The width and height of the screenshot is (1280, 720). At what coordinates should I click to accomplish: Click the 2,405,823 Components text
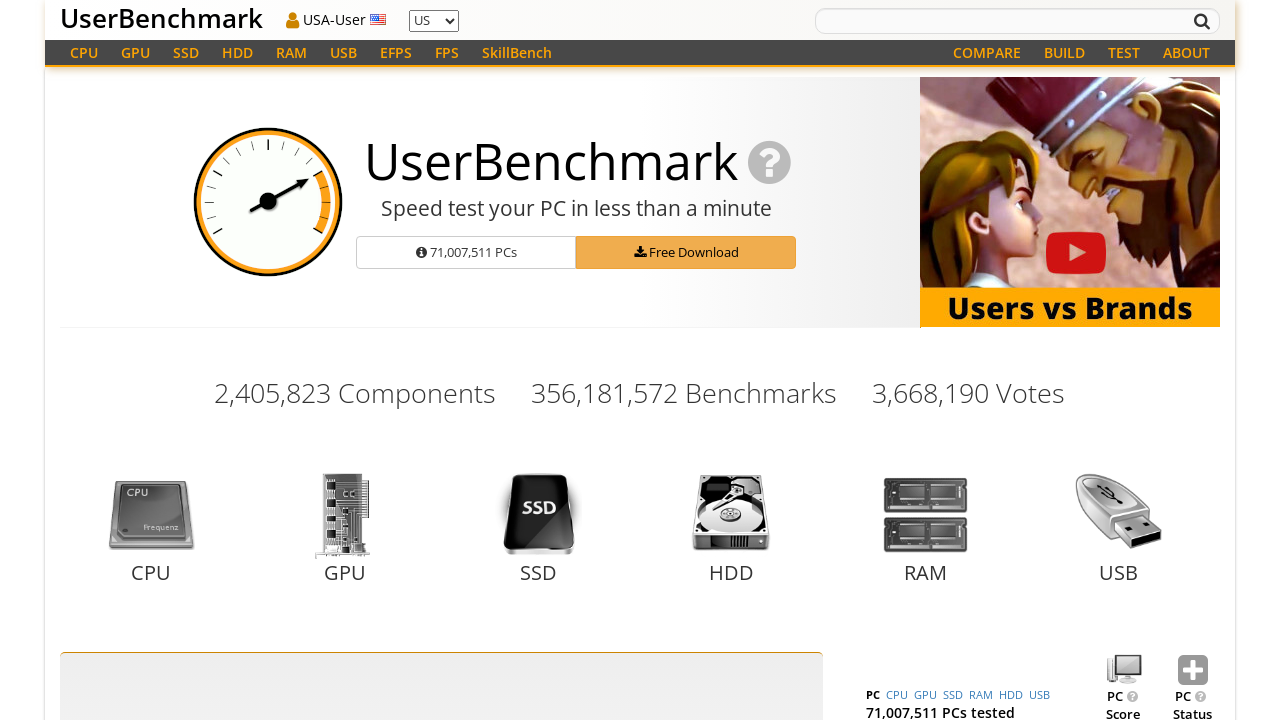[x=355, y=394]
